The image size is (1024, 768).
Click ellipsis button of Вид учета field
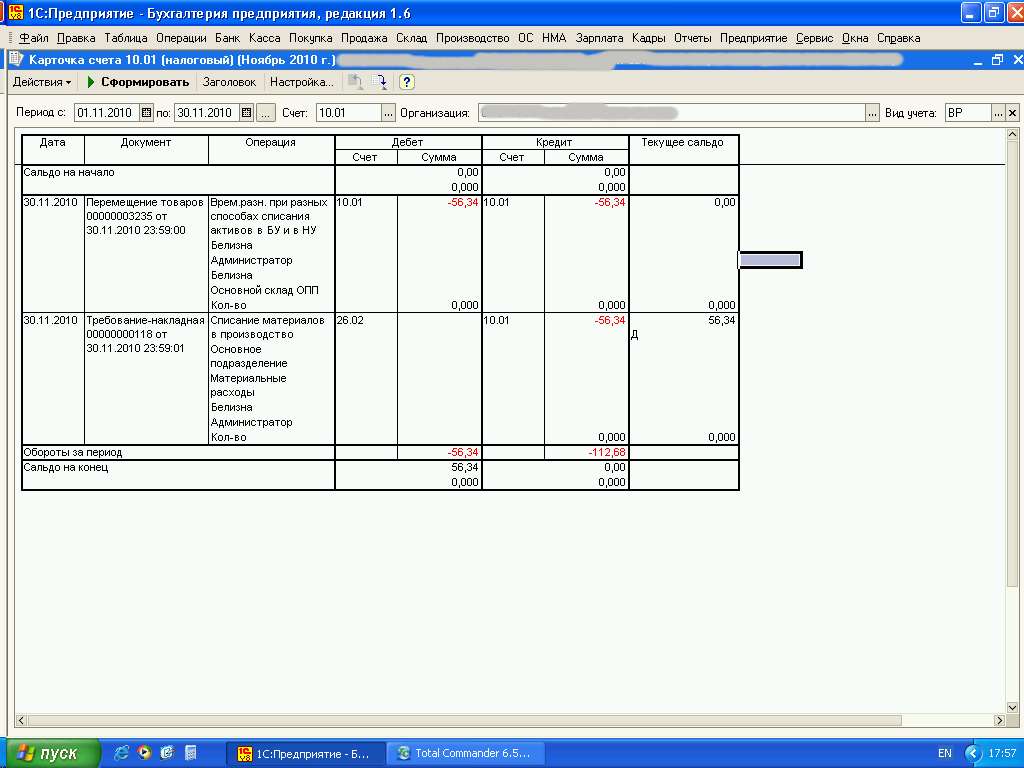tap(998, 113)
